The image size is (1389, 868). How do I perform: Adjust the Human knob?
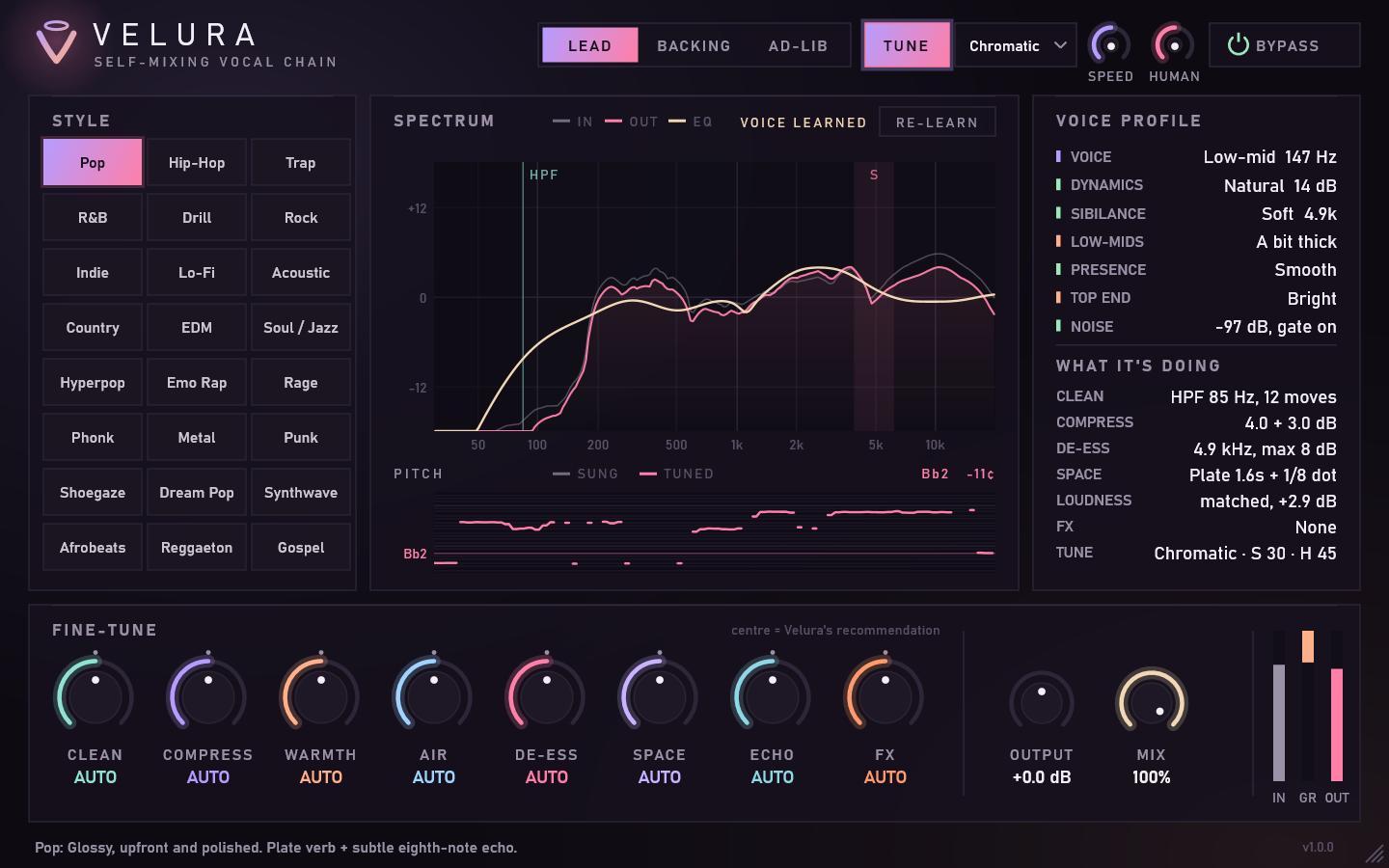[x=1173, y=44]
